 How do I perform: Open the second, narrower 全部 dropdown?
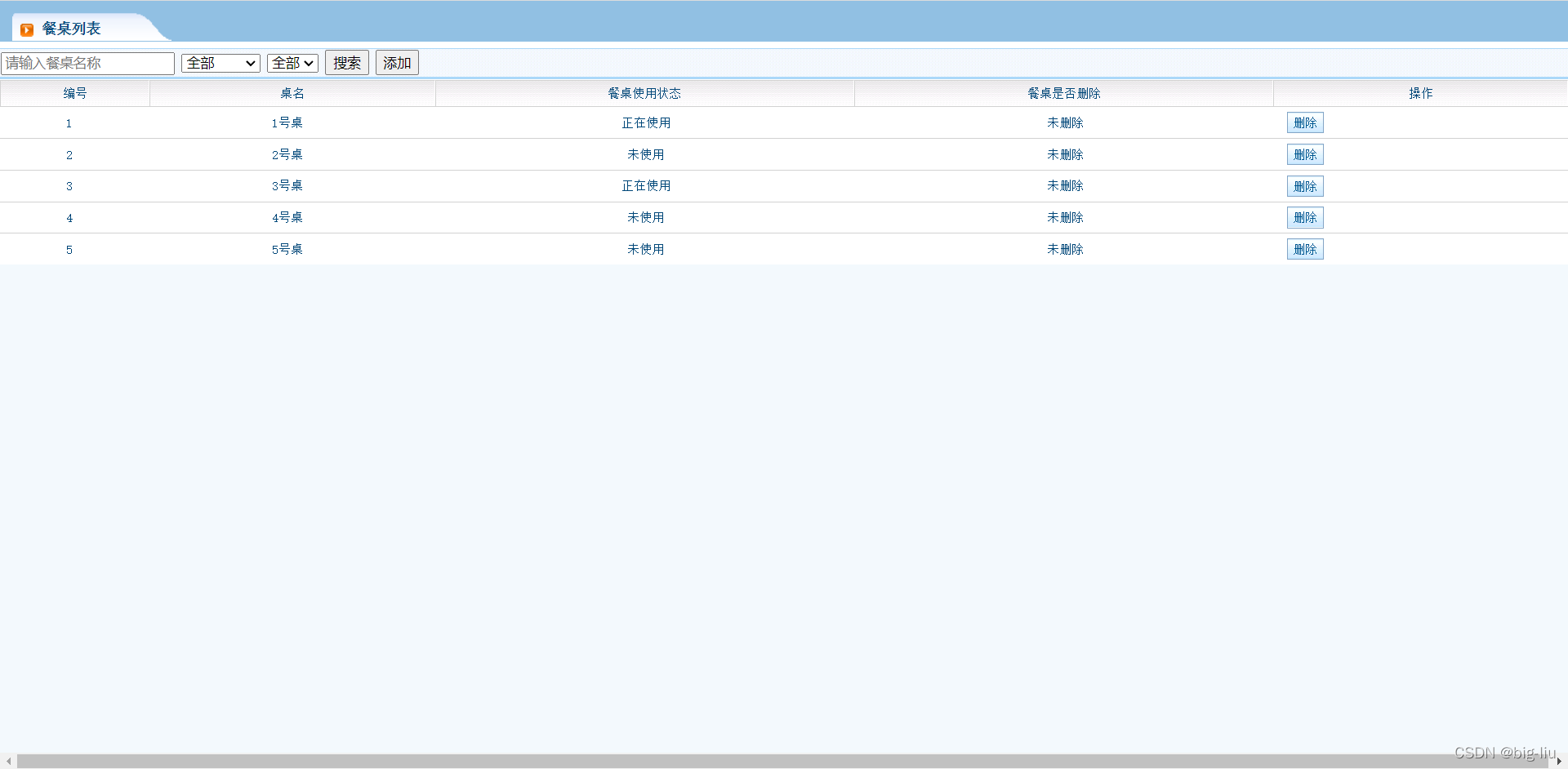pos(292,63)
